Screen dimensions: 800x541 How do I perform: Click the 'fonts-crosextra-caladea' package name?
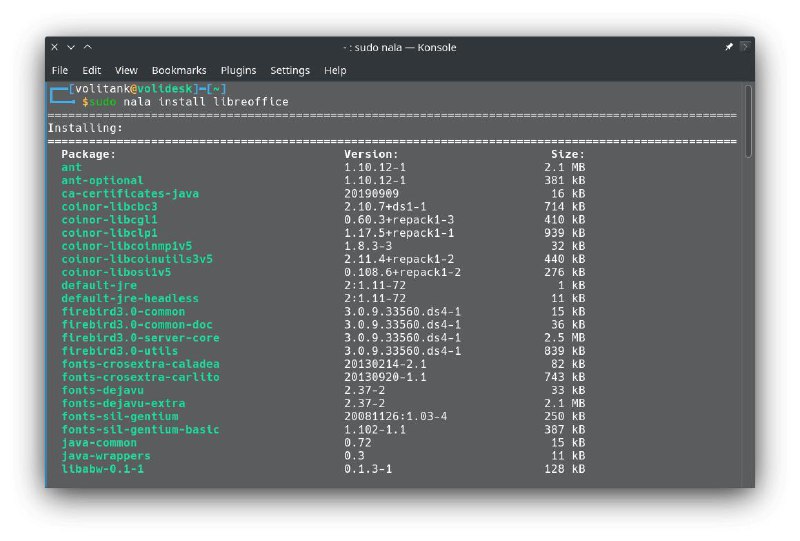(x=140, y=364)
